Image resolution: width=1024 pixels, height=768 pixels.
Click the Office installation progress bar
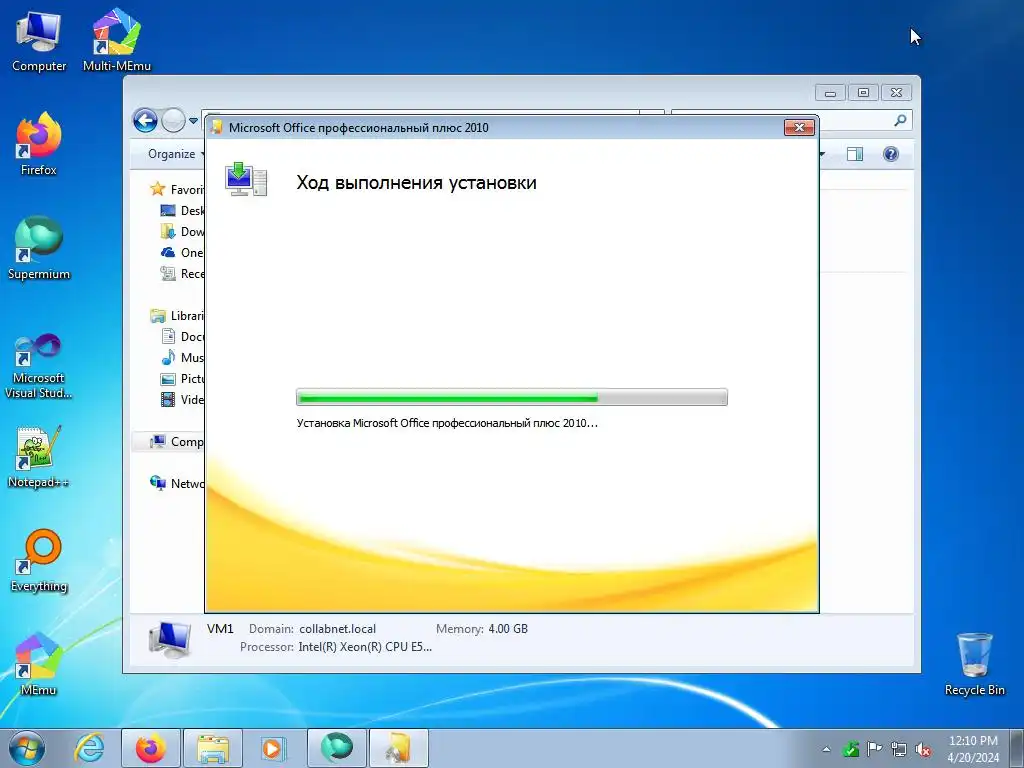coord(512,397)
